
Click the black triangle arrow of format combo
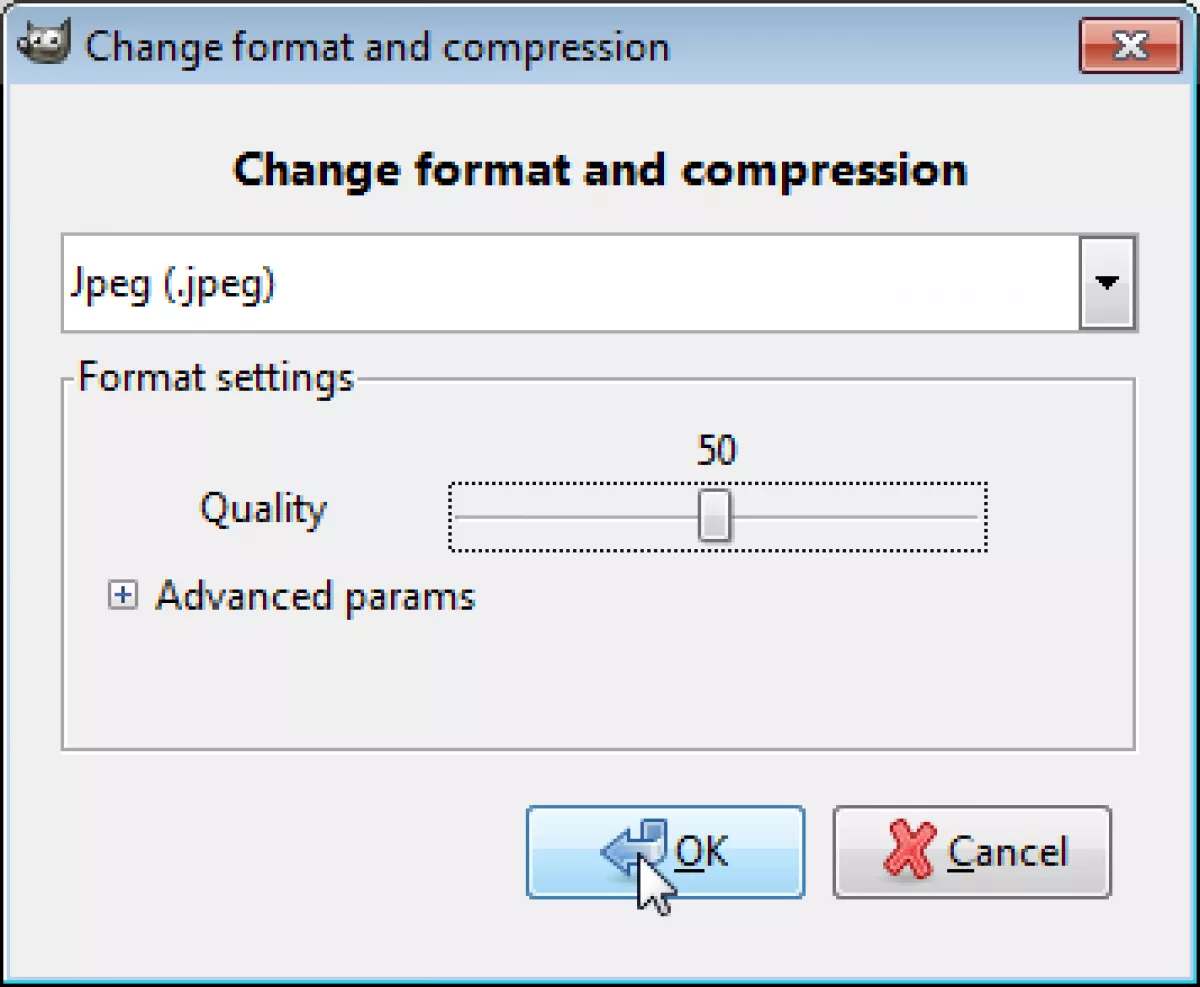click(x=1106, y=283)
